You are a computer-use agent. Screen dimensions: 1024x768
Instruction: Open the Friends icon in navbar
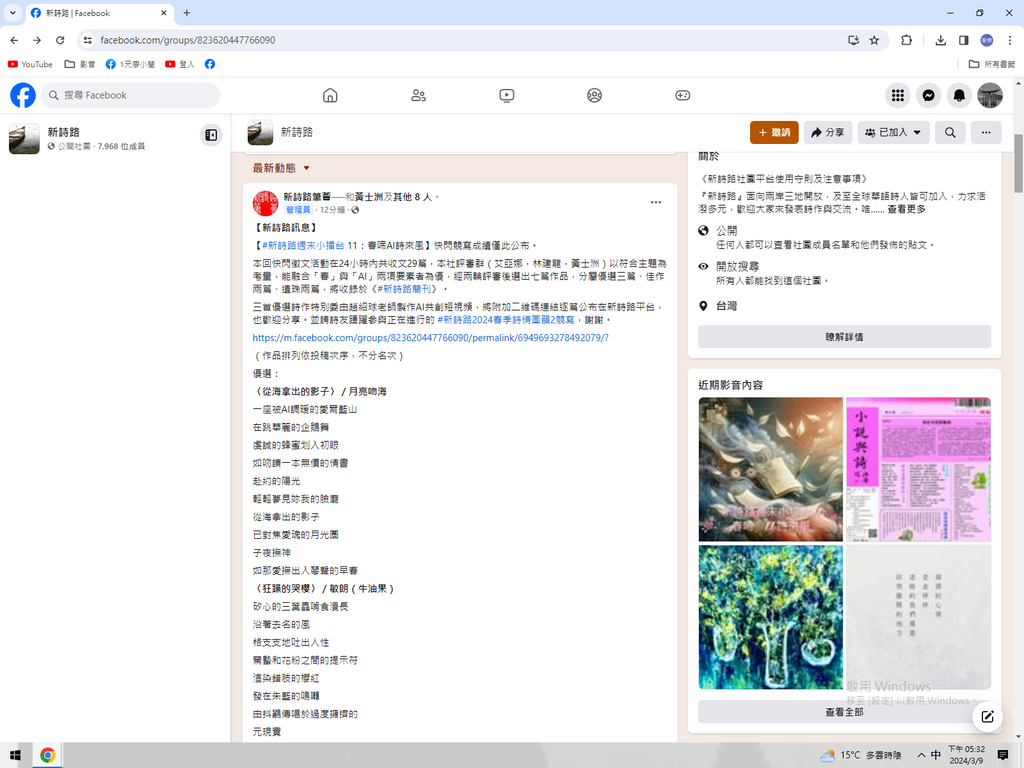[418, 95]
